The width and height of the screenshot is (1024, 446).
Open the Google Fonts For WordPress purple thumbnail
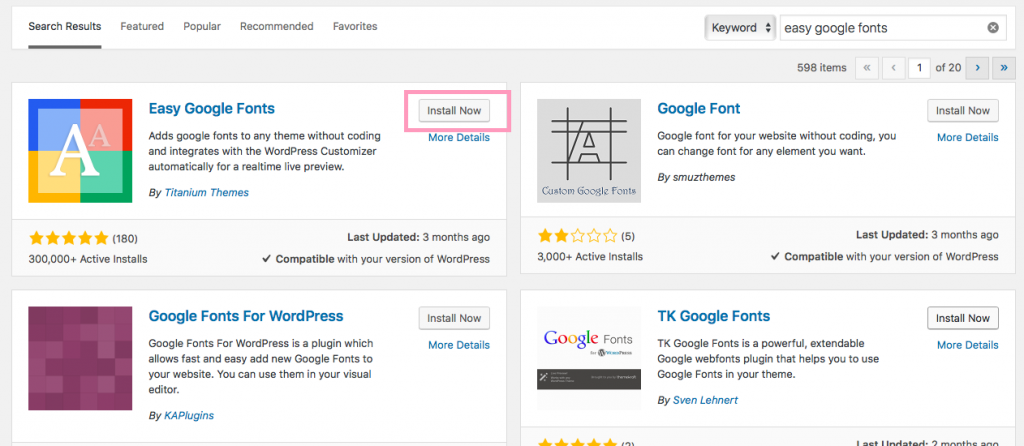[x=80, y=358]
